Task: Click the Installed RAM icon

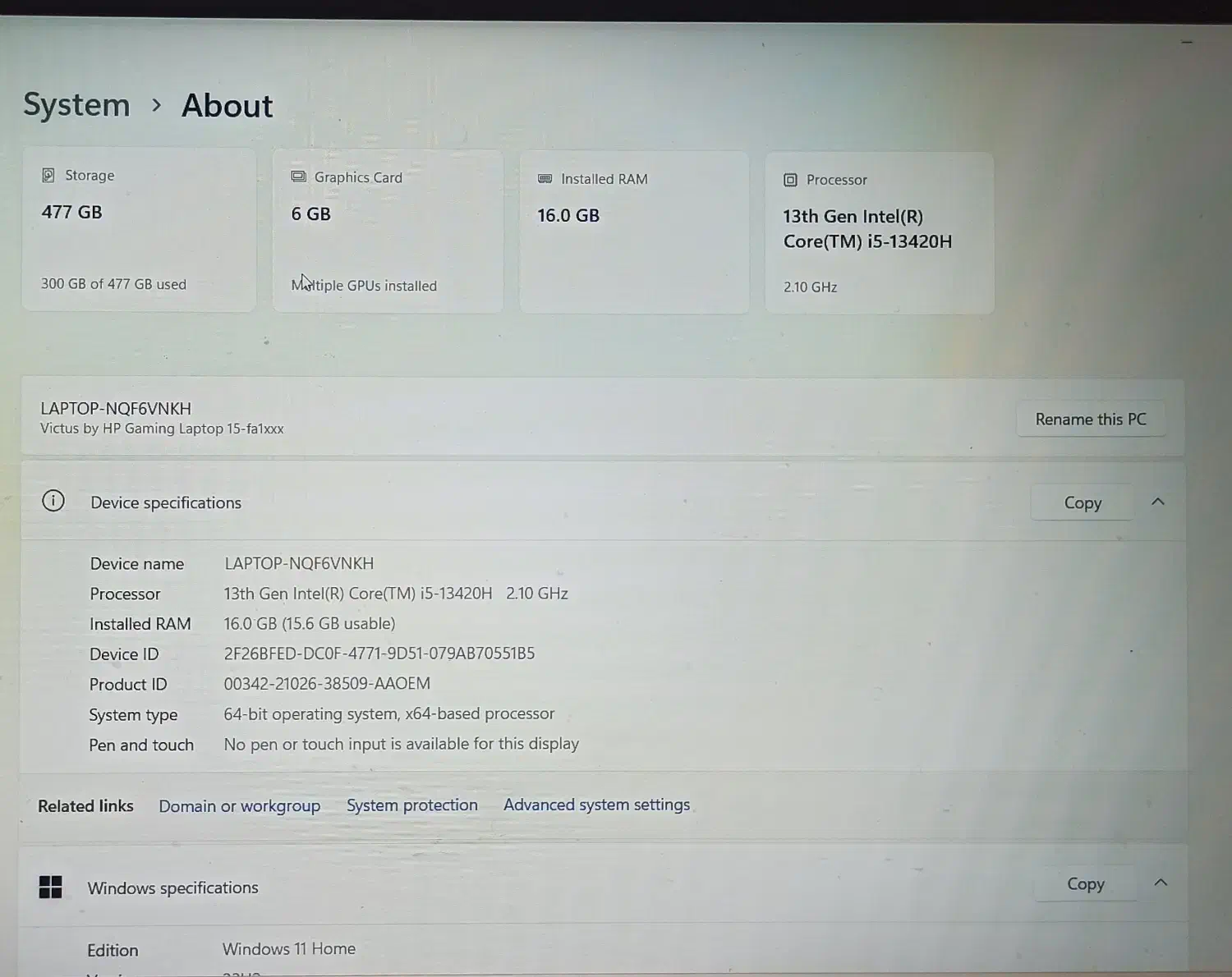Action: (x=545, y=178)
